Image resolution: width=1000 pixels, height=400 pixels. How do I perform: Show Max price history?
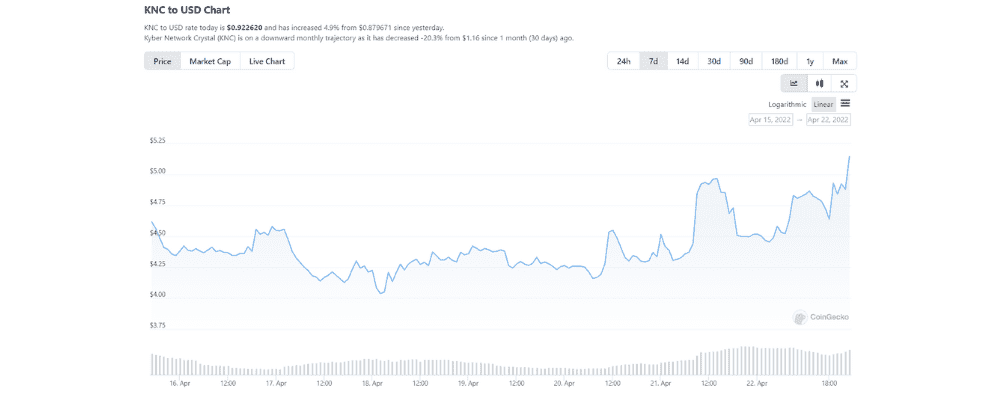coord(840,62)
